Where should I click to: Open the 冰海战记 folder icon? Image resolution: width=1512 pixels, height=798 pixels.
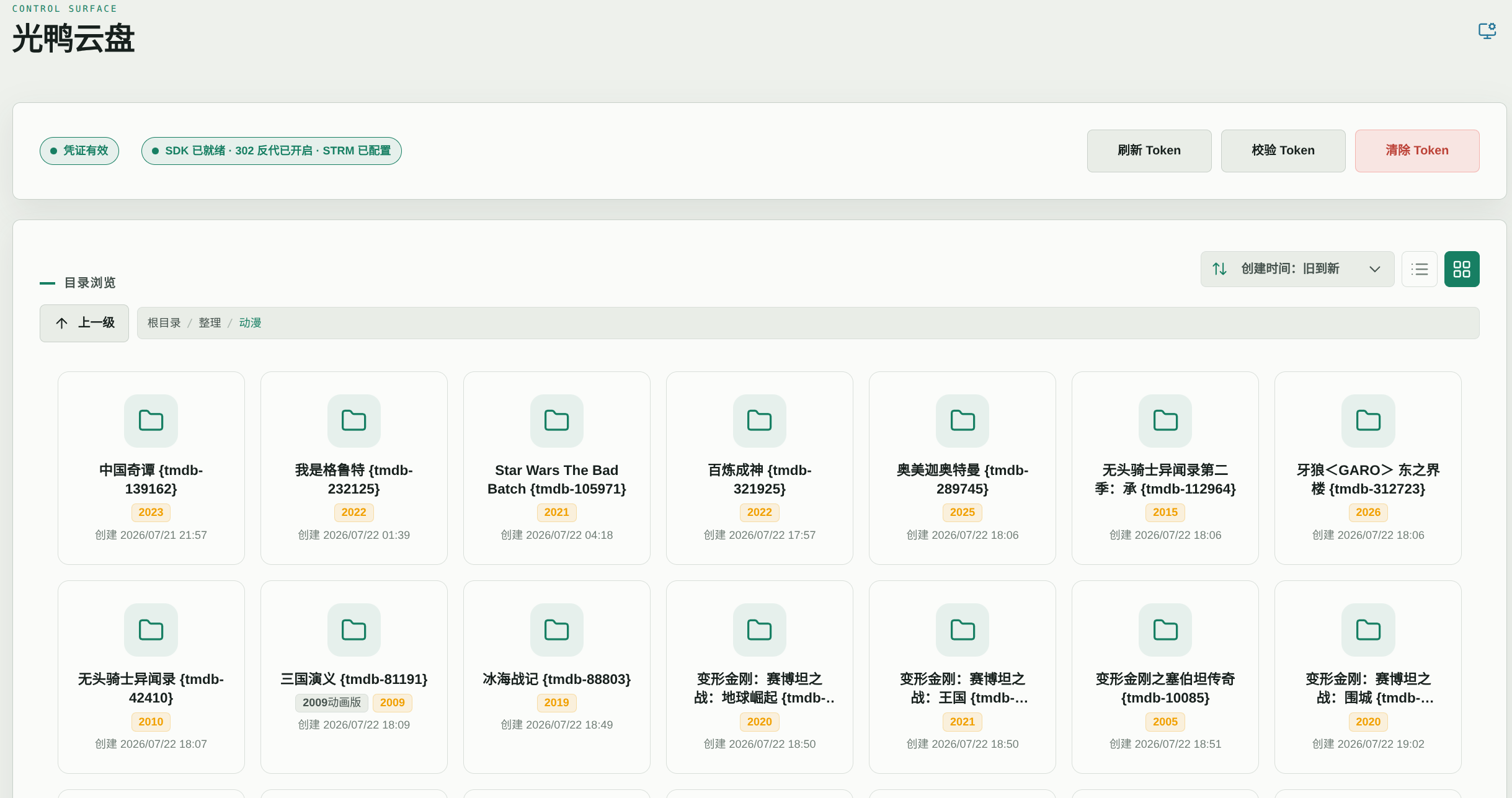[x=557, y=630]
